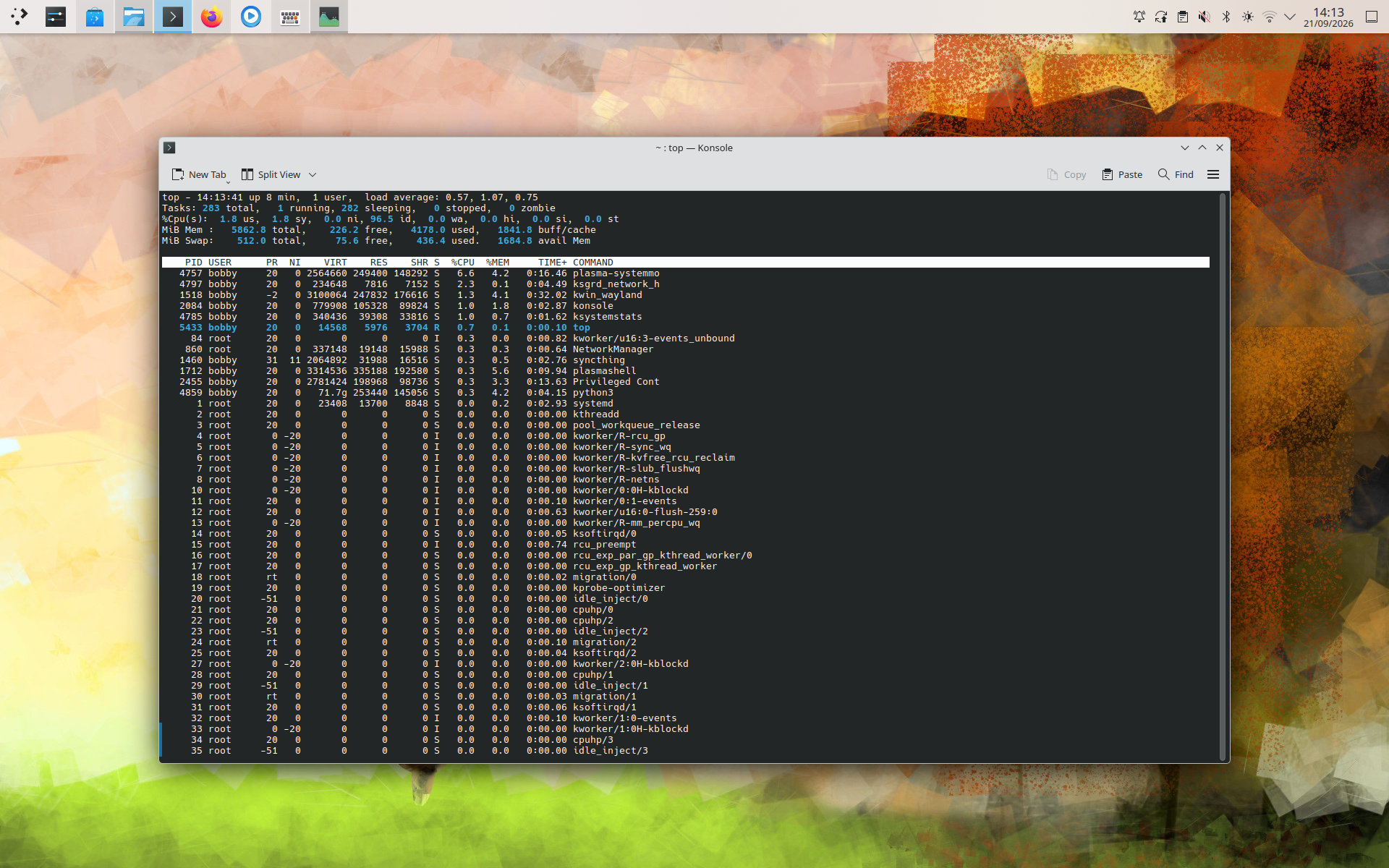Click the kthreadd process row
The height and width of the screenshot is (868, 1389).
coord(686,414)
